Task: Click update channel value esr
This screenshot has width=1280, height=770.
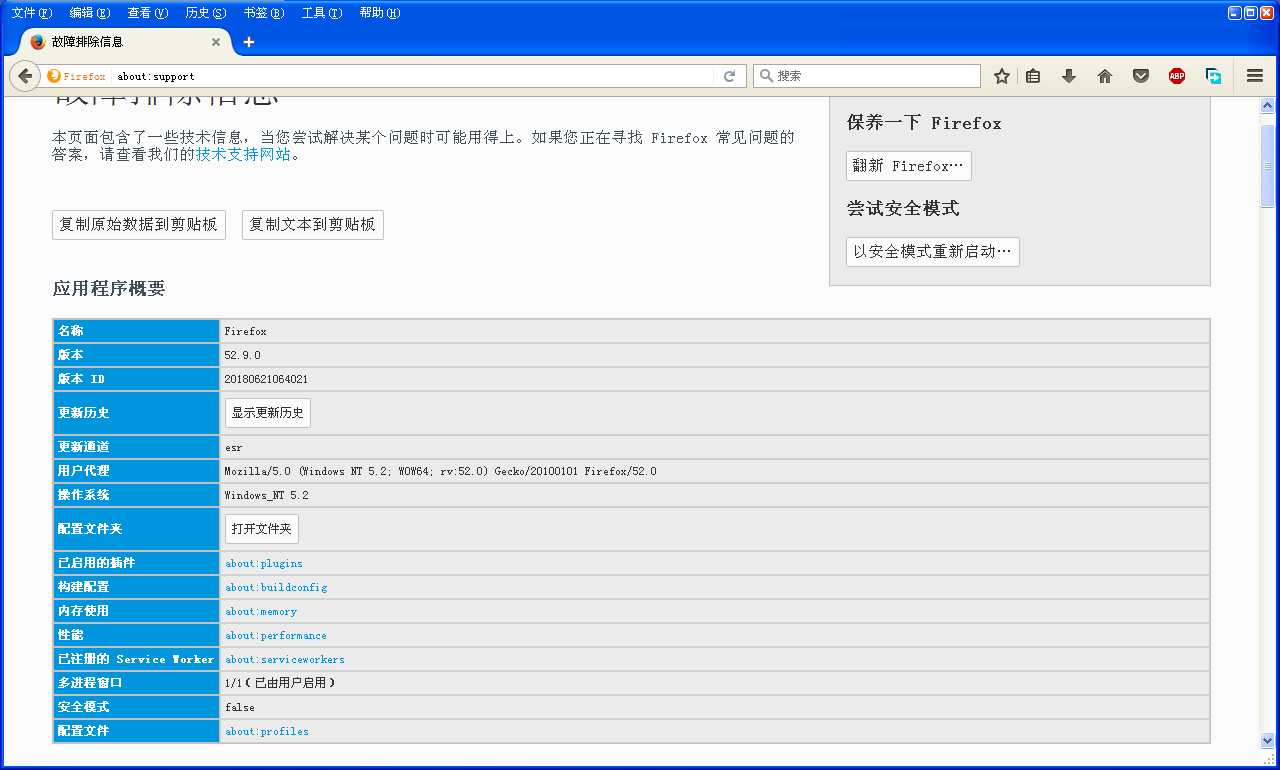Action: click(233, 448)
